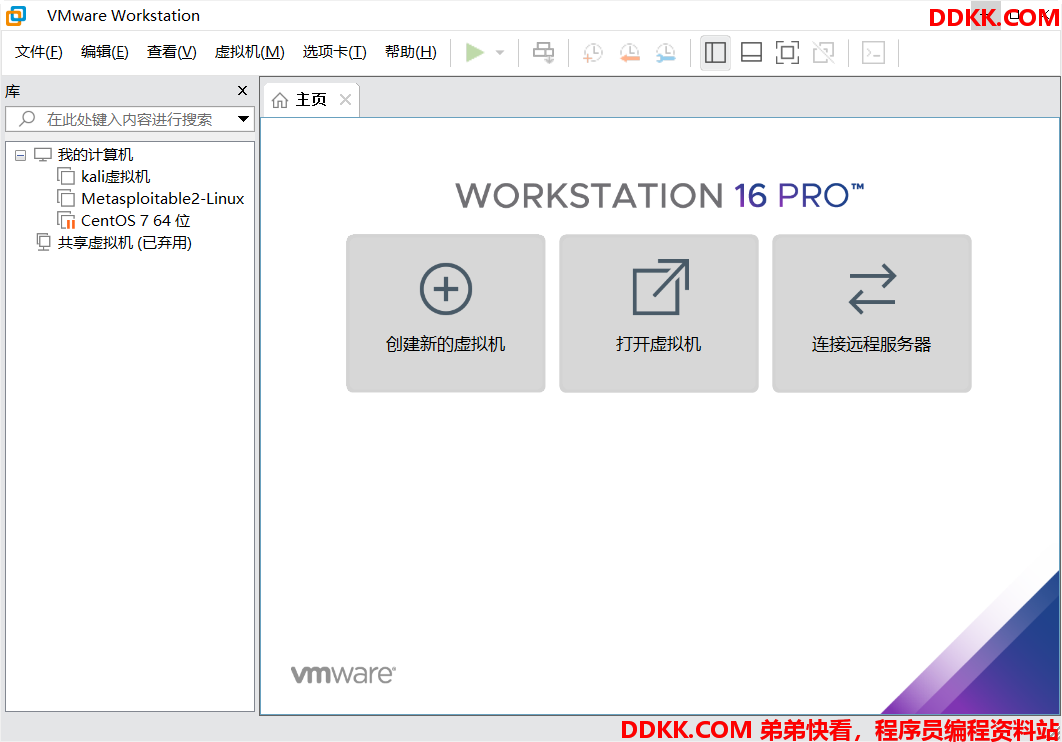Collapse the 我的计算机 tree node

21,156
